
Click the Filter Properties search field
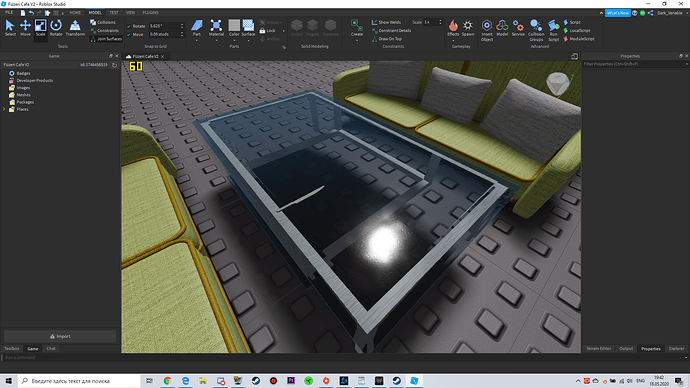pyautogui.click(x=634, y=64)
